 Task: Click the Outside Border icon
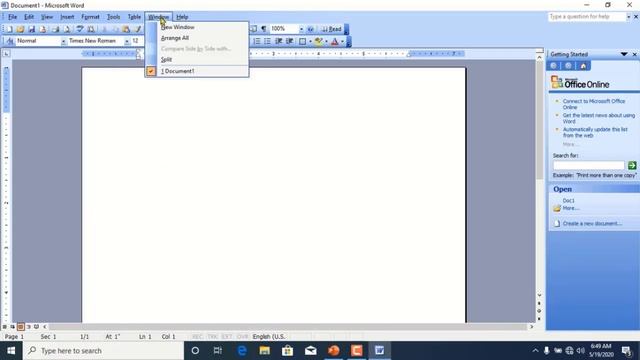302,41
